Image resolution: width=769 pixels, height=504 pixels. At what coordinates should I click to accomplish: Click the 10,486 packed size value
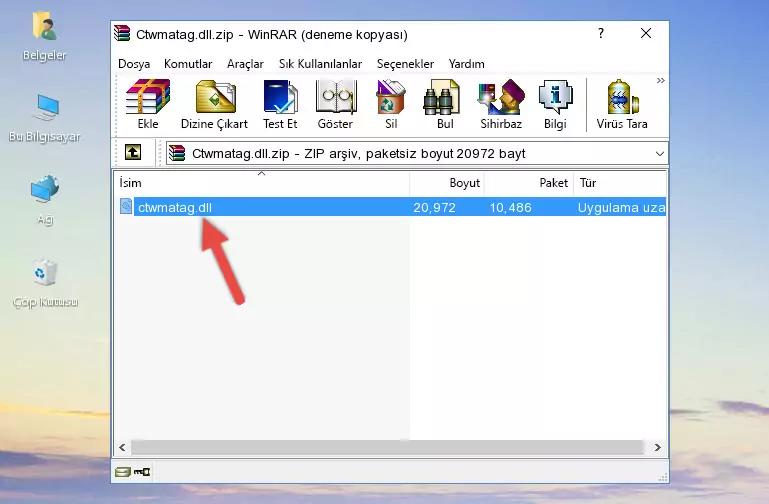pyautogui.click(x=511, y=208)
